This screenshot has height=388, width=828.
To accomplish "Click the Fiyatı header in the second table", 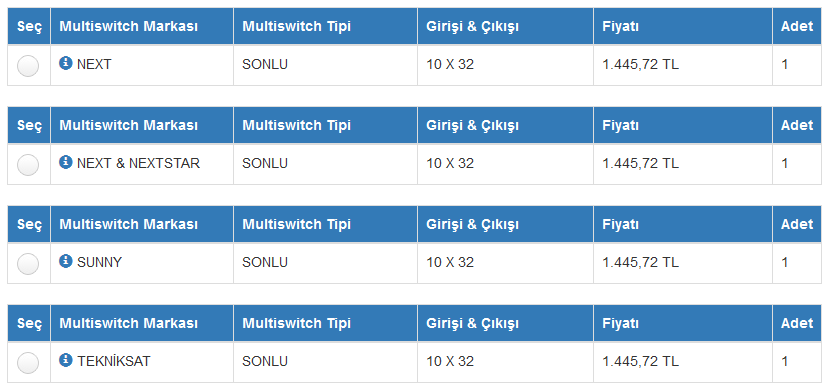I will (x=620, y=125).
